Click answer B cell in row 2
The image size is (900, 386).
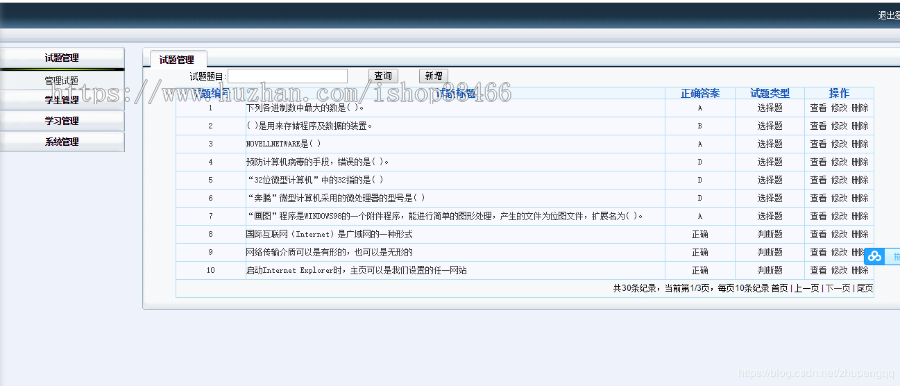700,126
